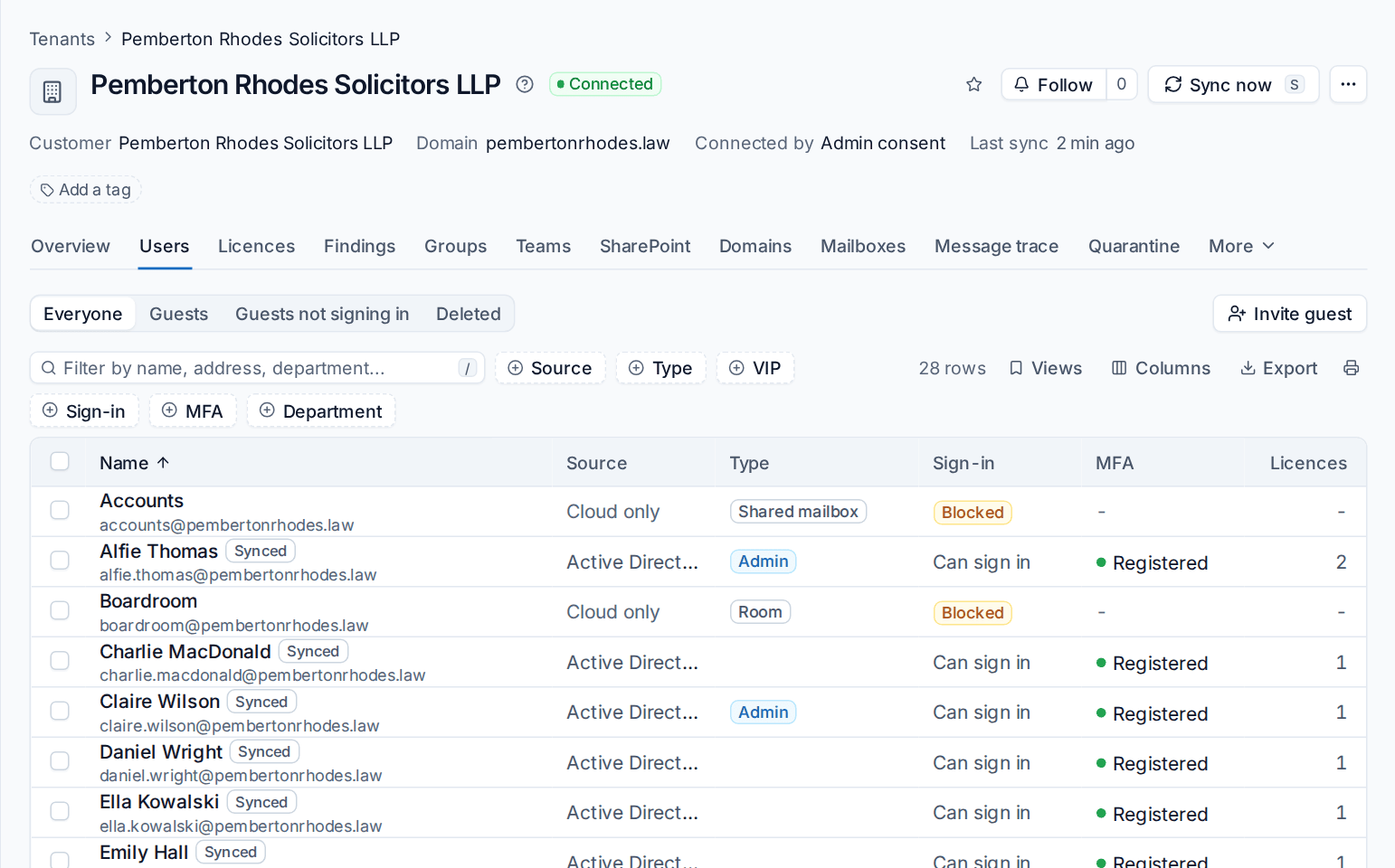Click the Sync now button
This screenshot has height=868, width=1395.
(1233, 84)
